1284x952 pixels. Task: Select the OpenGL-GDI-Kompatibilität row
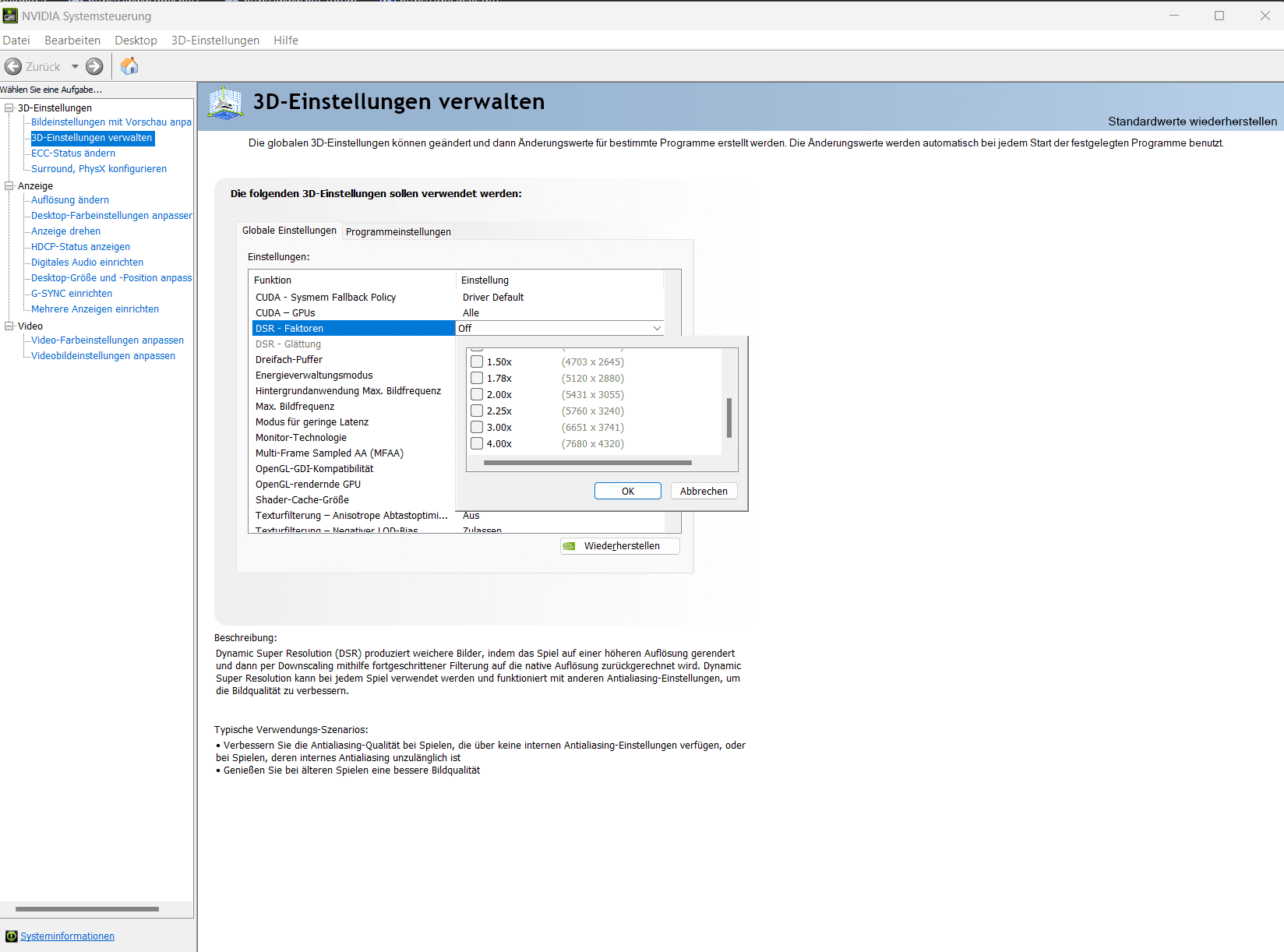(354, 468)
